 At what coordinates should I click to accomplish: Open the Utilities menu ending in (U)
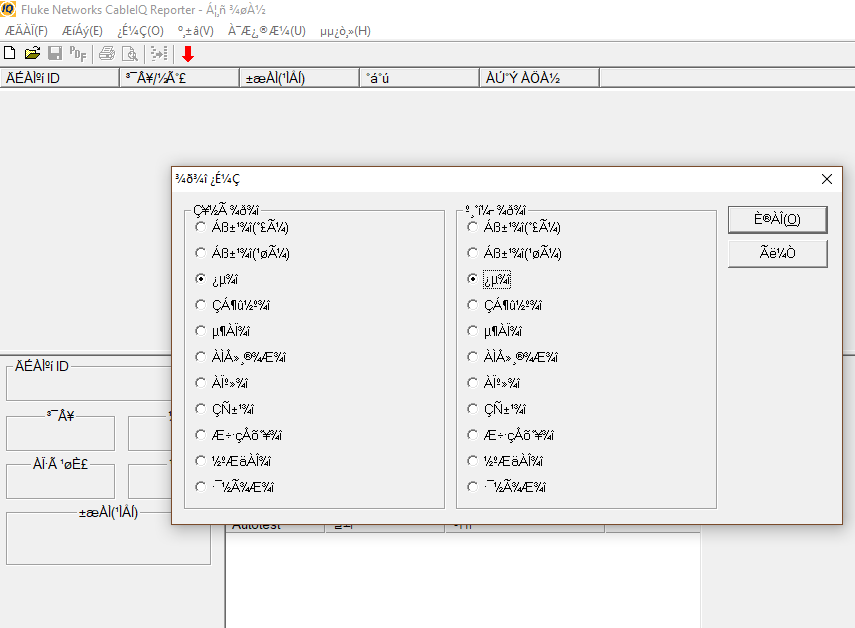click(267, 31)
